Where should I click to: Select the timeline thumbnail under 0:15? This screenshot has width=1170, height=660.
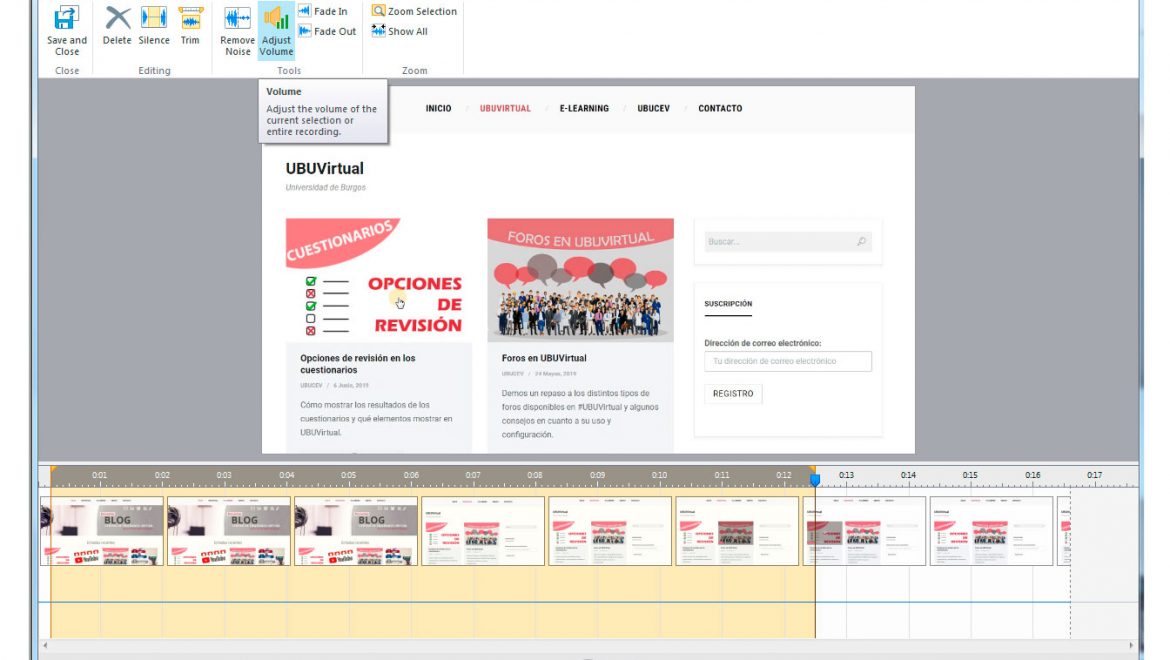[991, 531]
